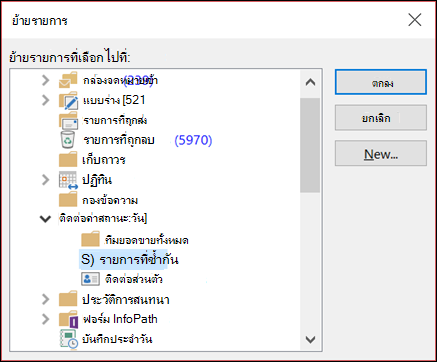Select the Inbox กล่องจดหมายเข้า label
The height and width of the screenshot is (362, 437).
[120, 80]
